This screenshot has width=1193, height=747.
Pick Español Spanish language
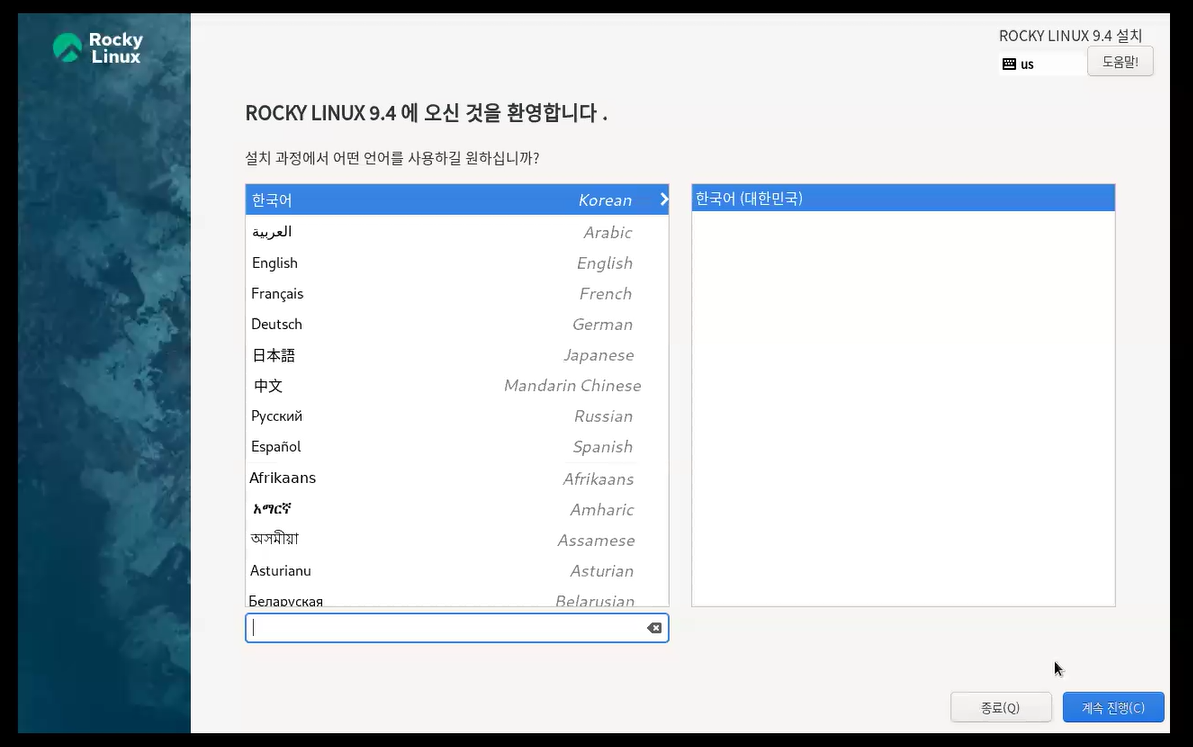(457, 447)
